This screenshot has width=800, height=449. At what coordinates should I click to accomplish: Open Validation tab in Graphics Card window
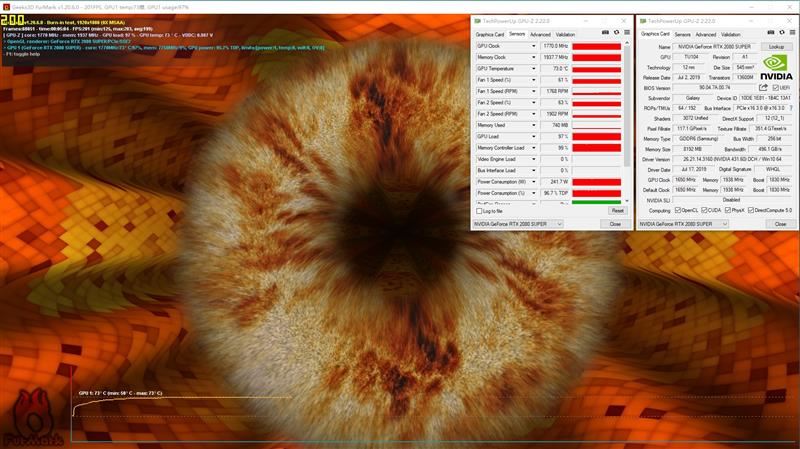click(730, 34)
